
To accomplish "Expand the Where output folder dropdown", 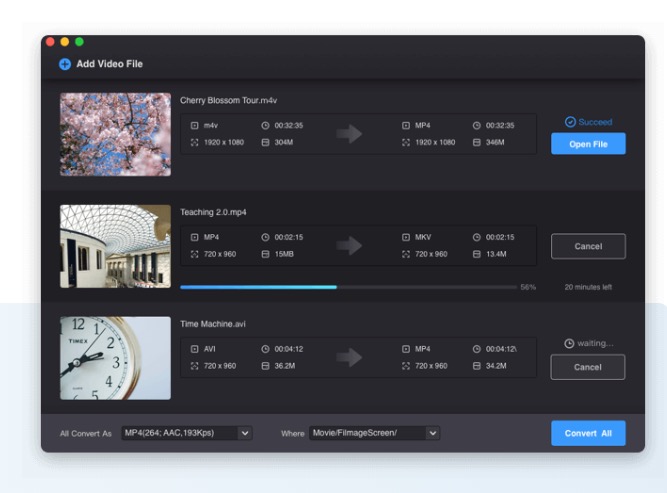I will (x=433, y=433).
